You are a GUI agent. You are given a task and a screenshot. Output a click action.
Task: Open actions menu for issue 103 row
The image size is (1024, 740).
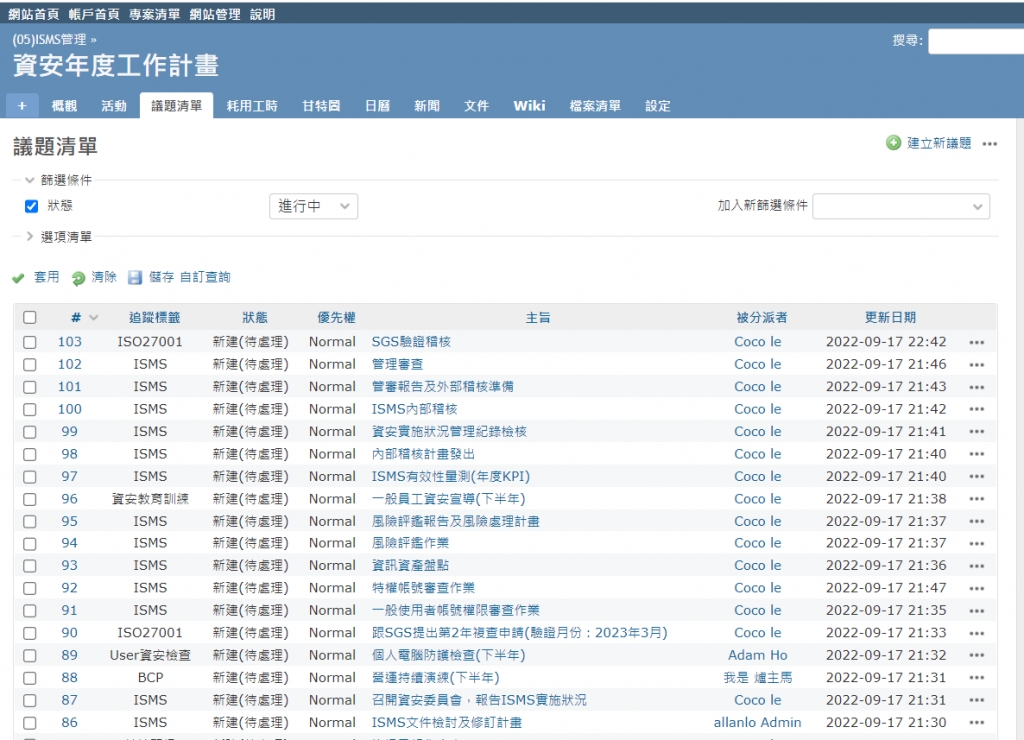[976, 342]
